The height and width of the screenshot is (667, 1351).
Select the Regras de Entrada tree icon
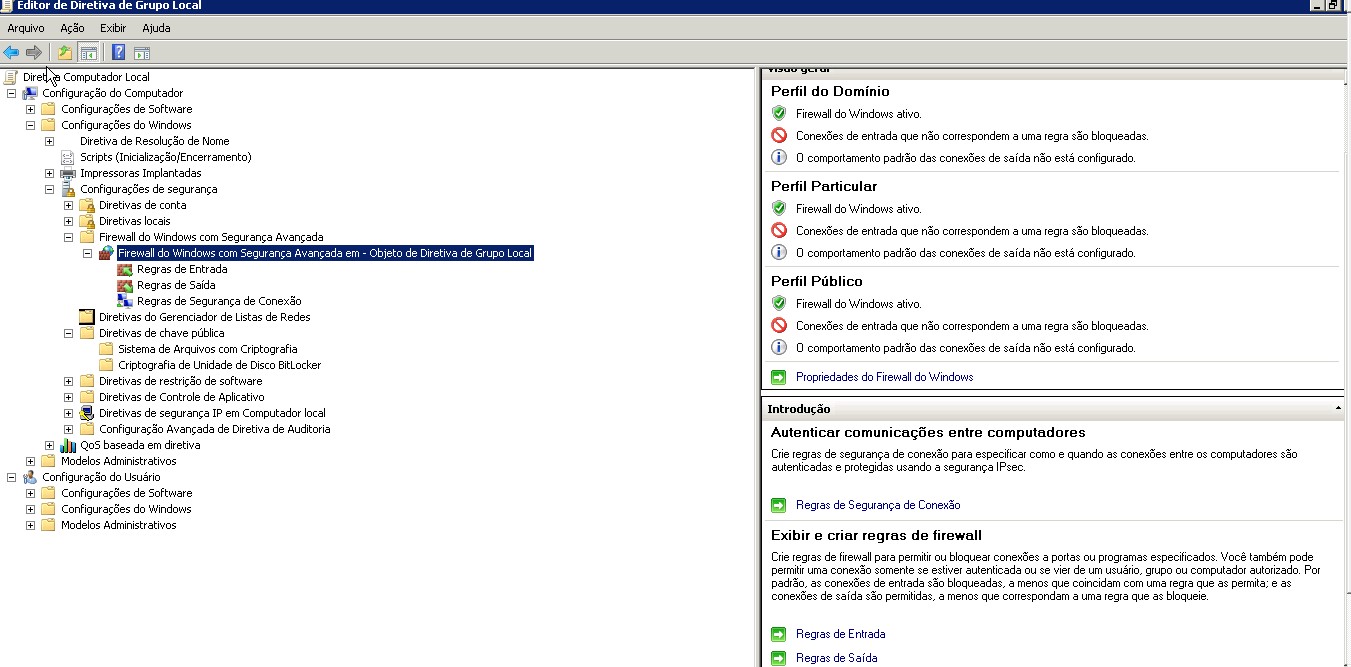tap(125, 269)
